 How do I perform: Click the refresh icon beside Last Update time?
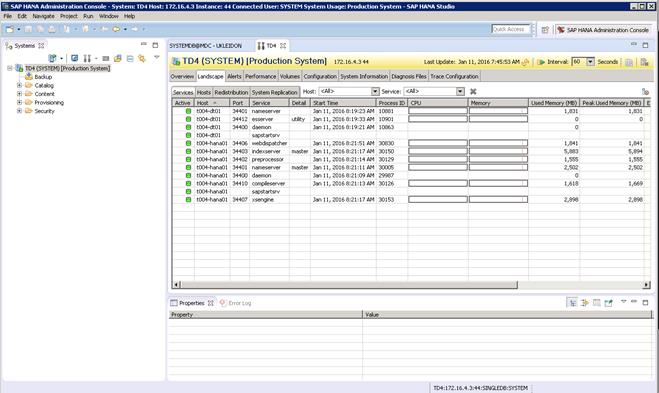(x=525, y=62)
